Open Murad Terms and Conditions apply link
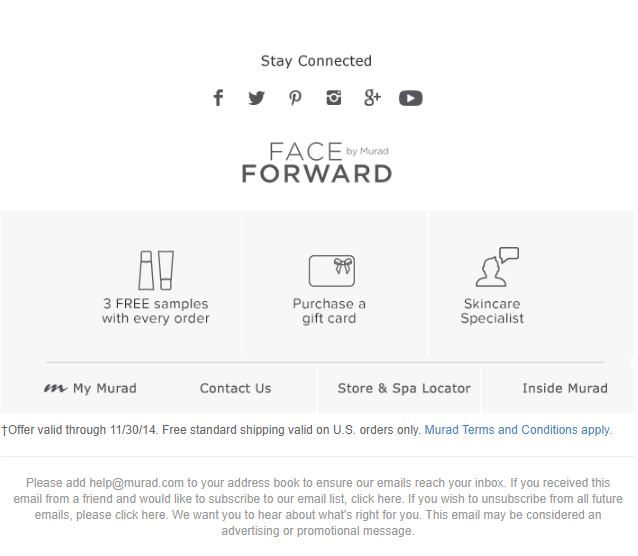 pos(518,430)
